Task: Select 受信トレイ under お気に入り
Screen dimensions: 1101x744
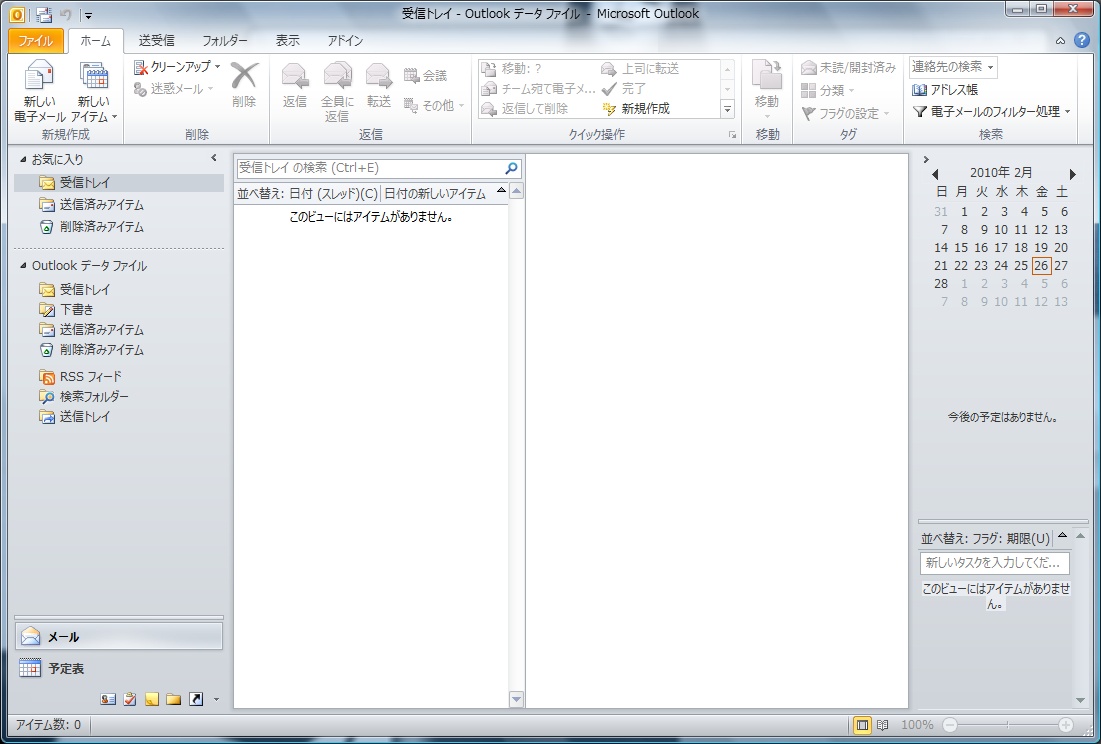Action: [119, 182]
